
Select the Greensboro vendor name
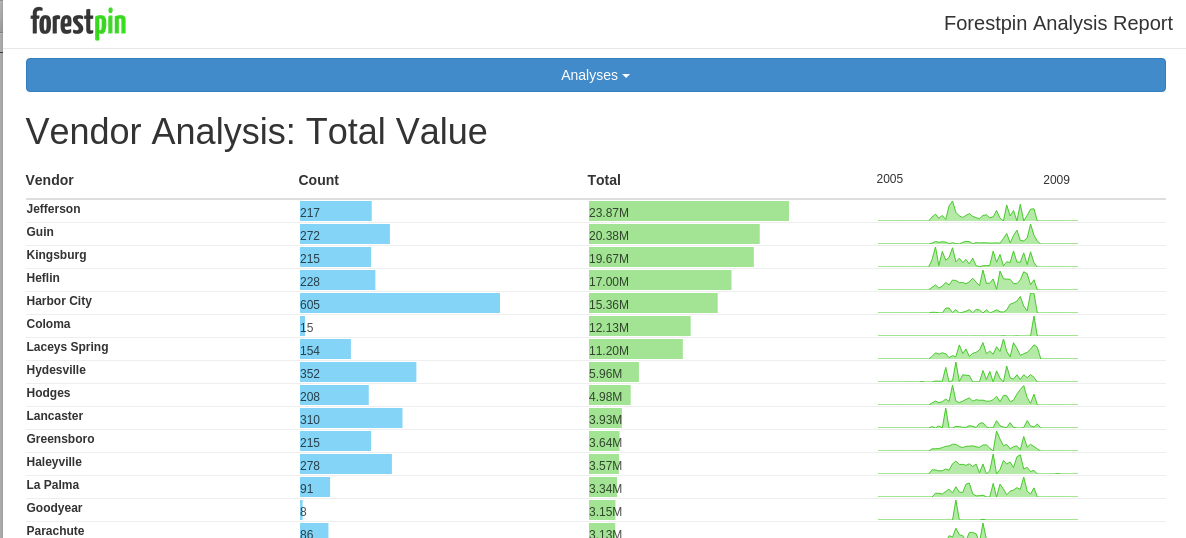(x=61, y=439)
